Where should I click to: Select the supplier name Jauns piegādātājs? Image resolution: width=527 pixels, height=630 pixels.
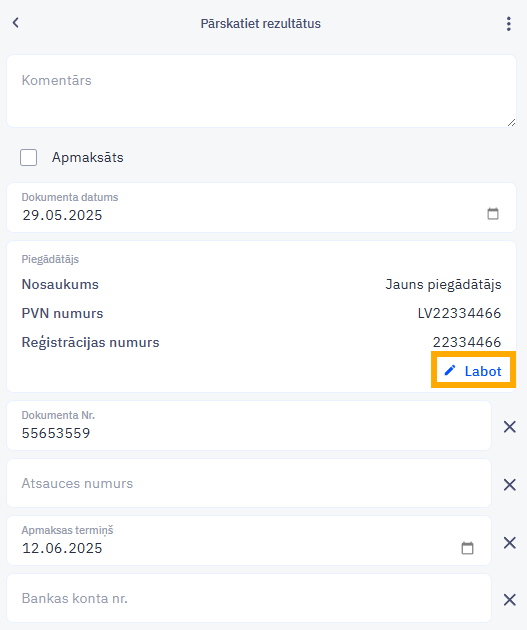click(443, 284)
